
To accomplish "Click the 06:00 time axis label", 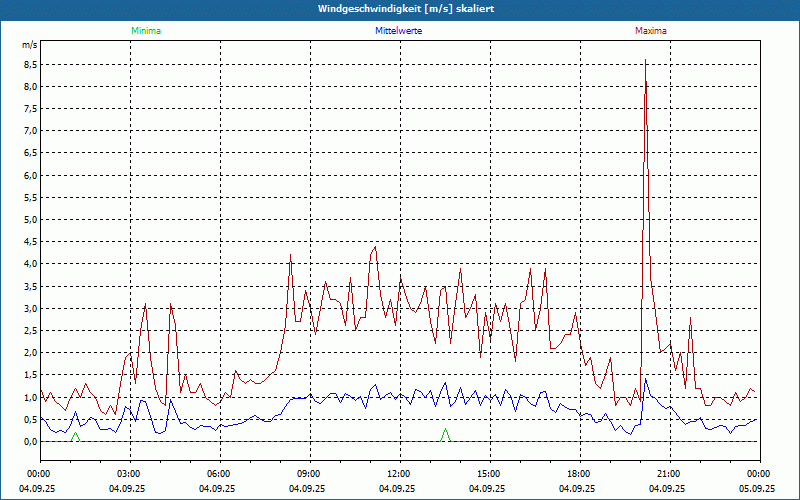I will coord(220,474).
